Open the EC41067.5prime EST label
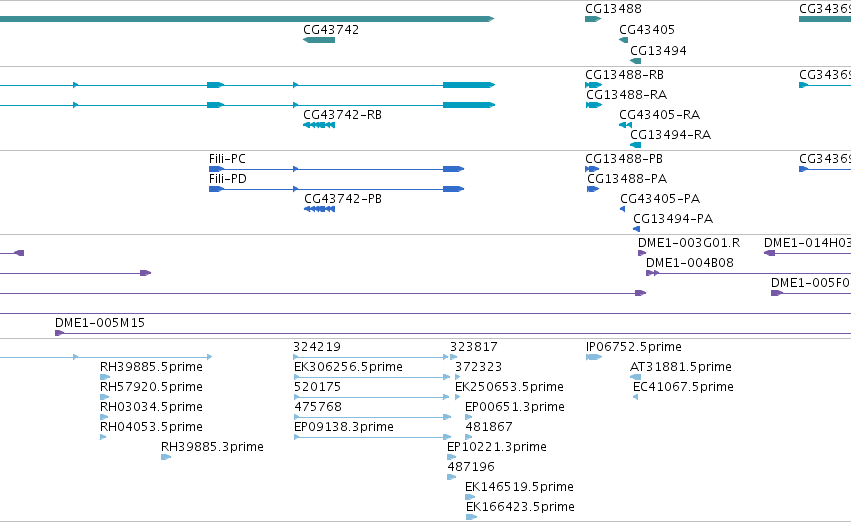Viewport: 851px width, 522px height. [683, 387]
